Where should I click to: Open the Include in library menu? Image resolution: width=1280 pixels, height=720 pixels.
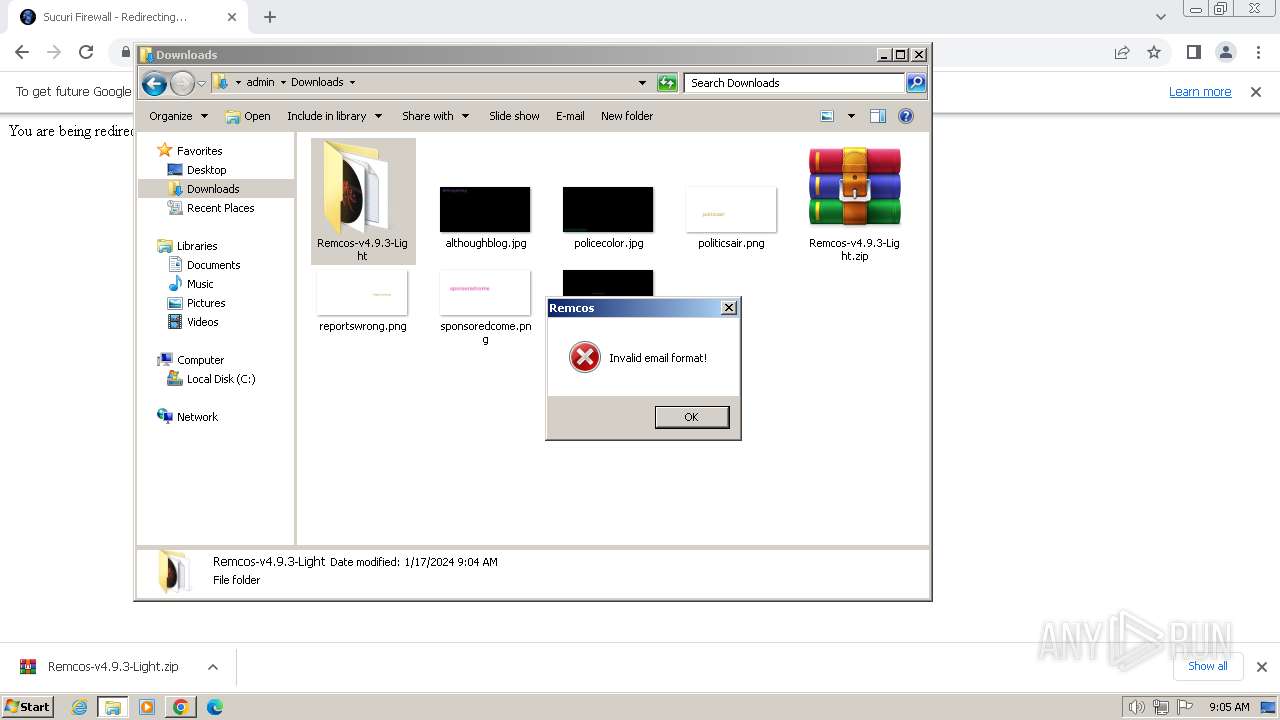(x=334, y=116)
